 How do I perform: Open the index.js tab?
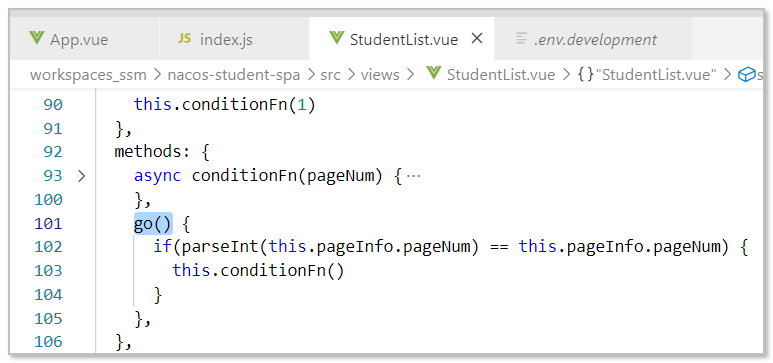(235, 39)
